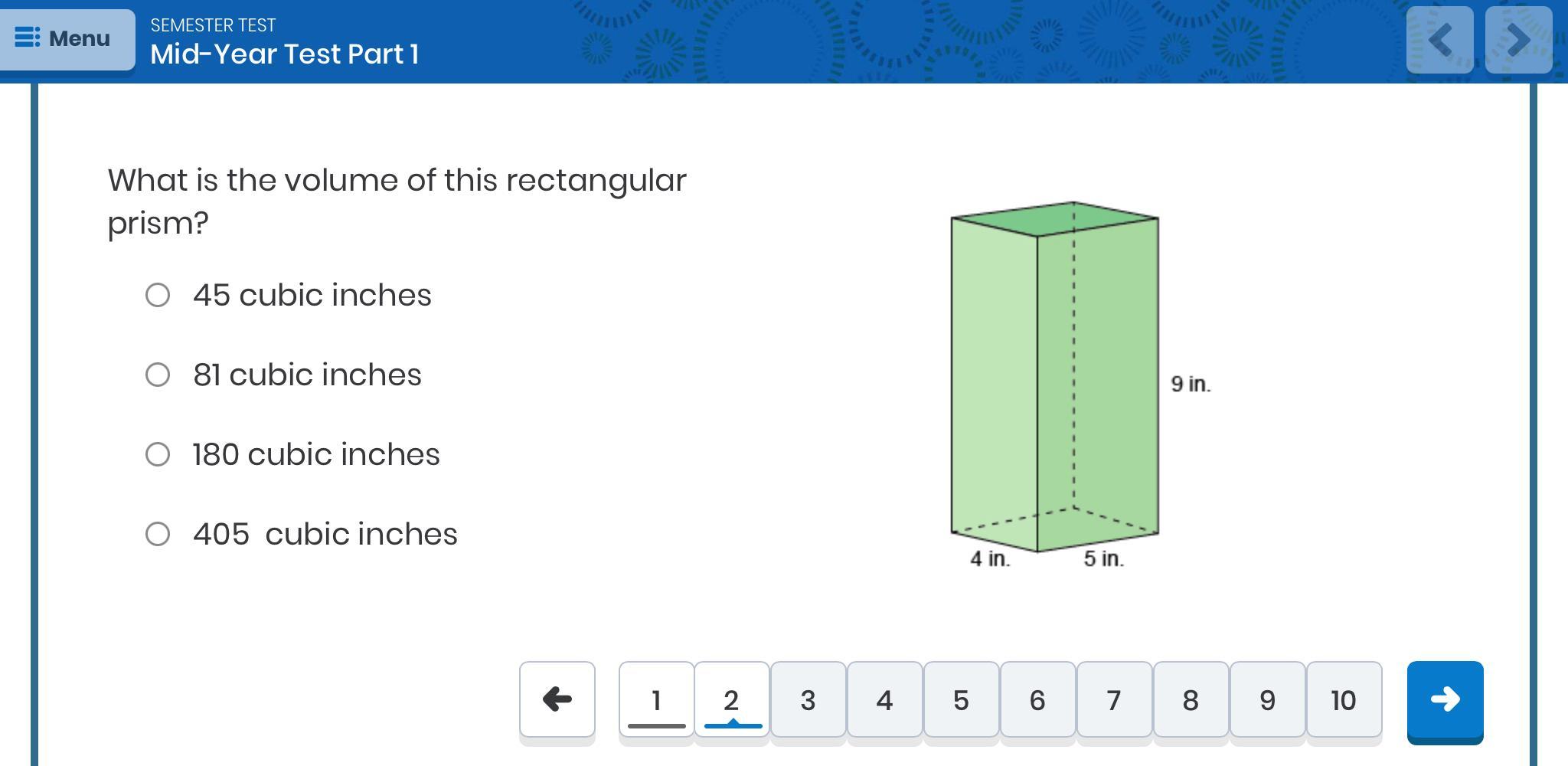The height and width of the screenshot is (766, 1568).
Task: Click the current question 2 tab
Action: click(731, 700)
